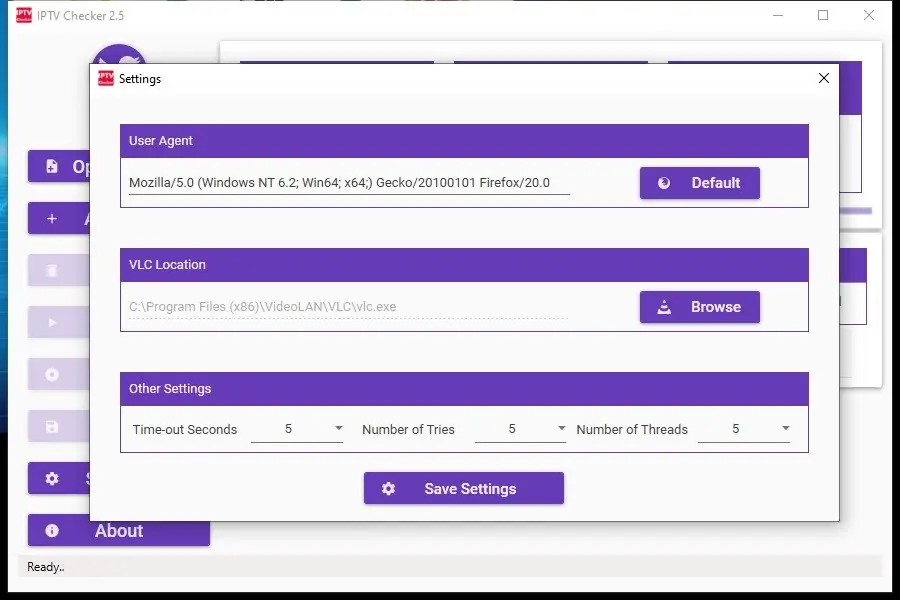This screenshot has height=600, width=900.
Task: Click the disabled trash icon in sidebar
Action: [52, 270]
